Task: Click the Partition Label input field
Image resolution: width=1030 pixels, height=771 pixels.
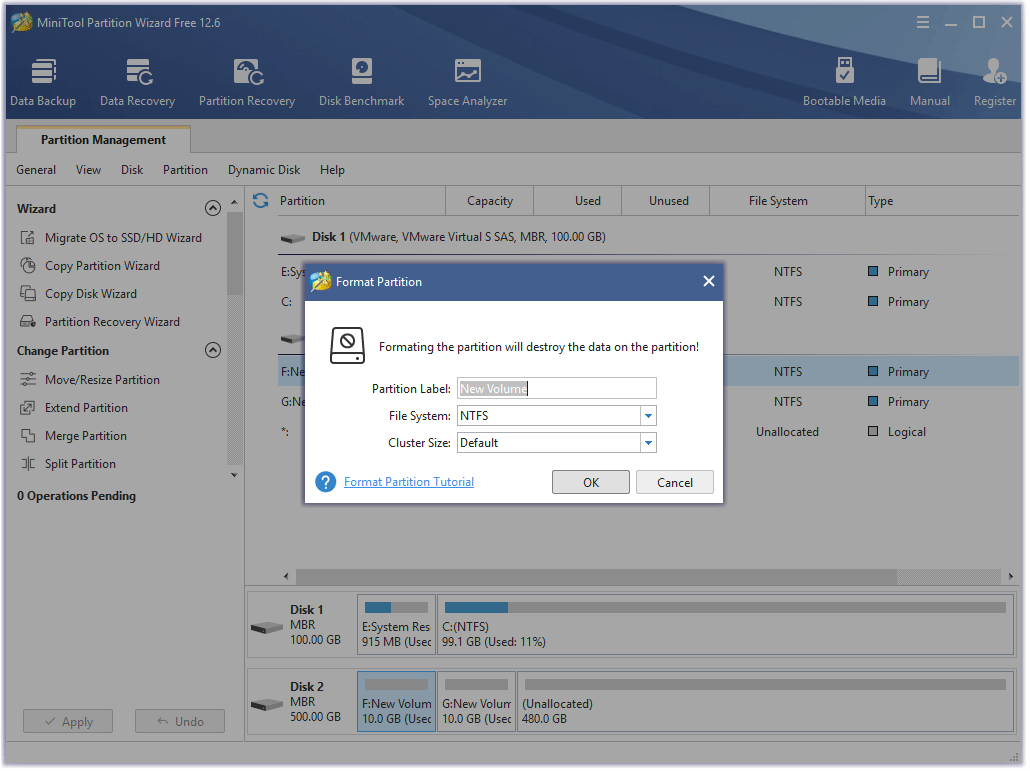Action: tap(556, 389)
